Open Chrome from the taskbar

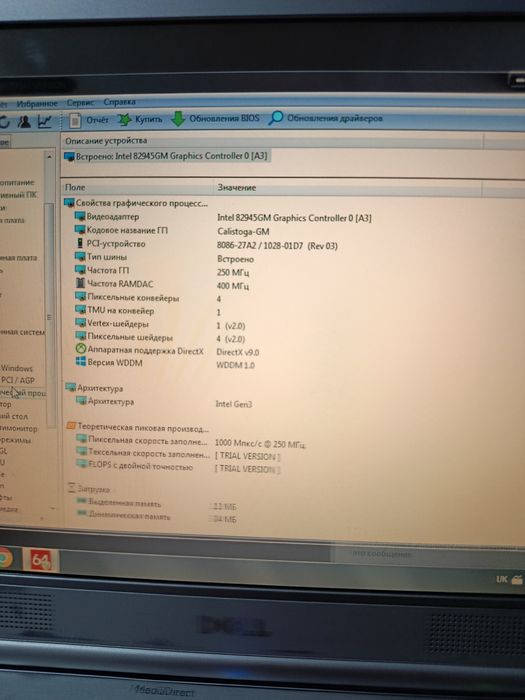tap(6, 558)
